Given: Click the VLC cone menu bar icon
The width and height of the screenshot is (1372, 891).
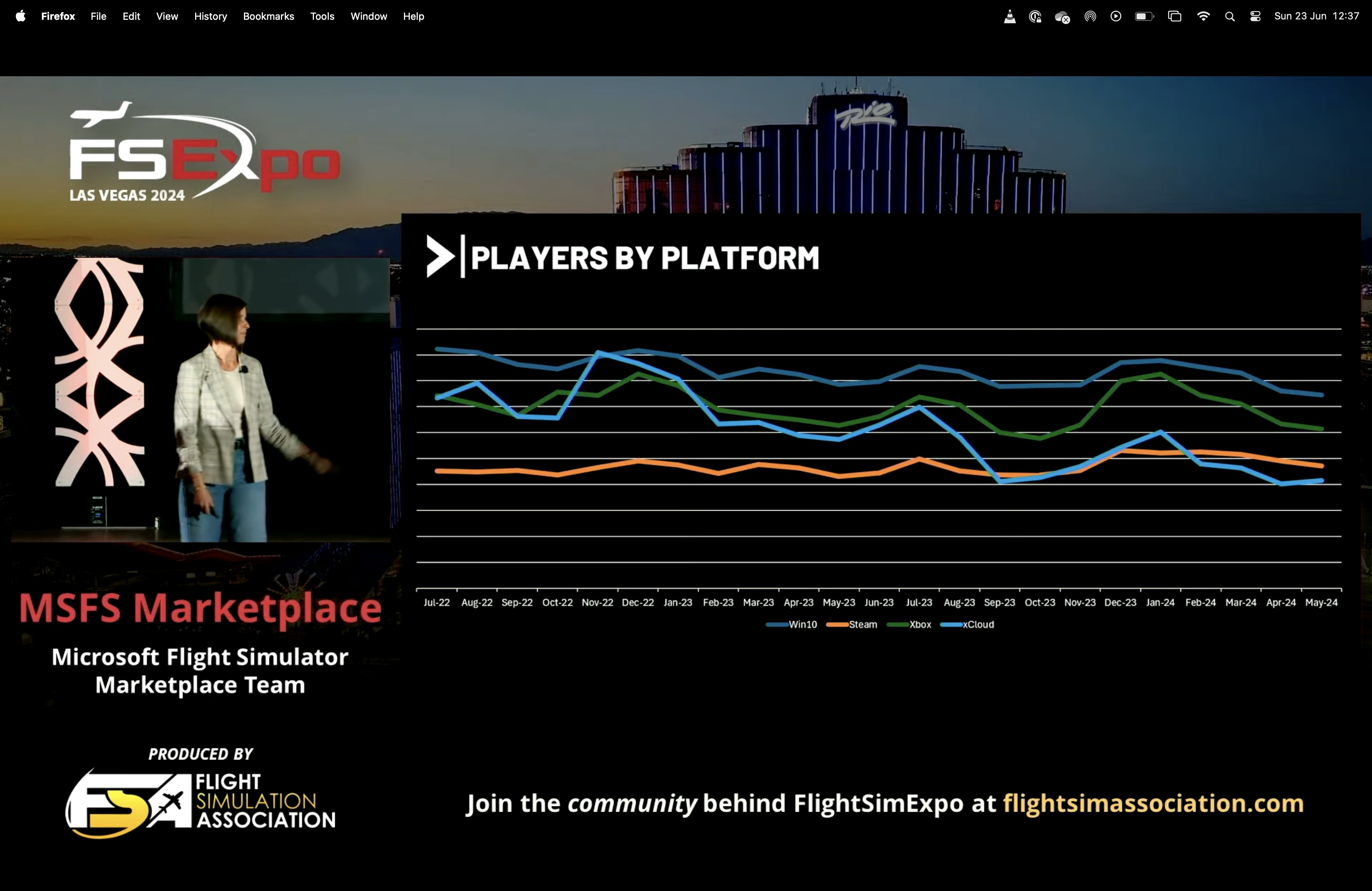Looking at the screenshot, I should tap(1010, 16).
